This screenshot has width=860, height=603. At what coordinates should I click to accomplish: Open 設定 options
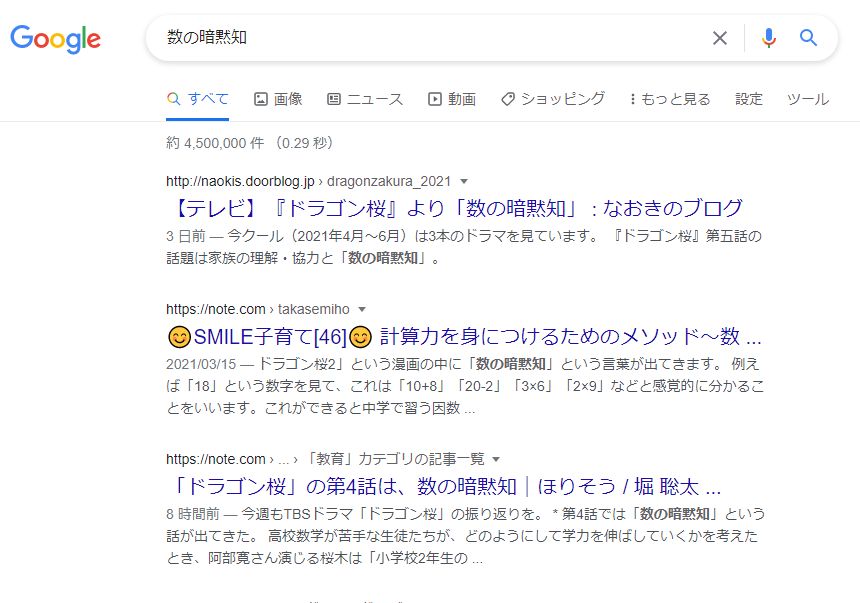(749, 99)
